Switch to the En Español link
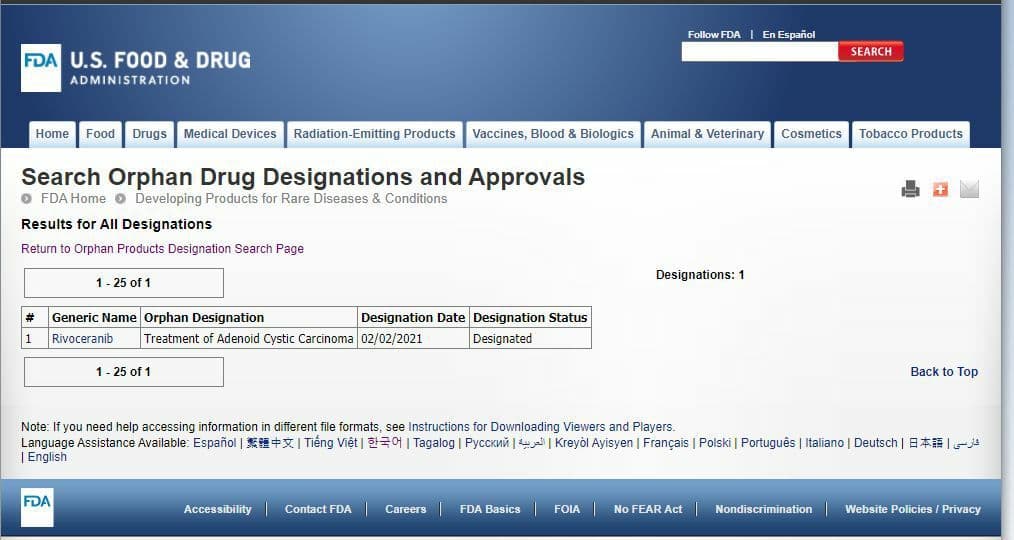 pos(788,35)
